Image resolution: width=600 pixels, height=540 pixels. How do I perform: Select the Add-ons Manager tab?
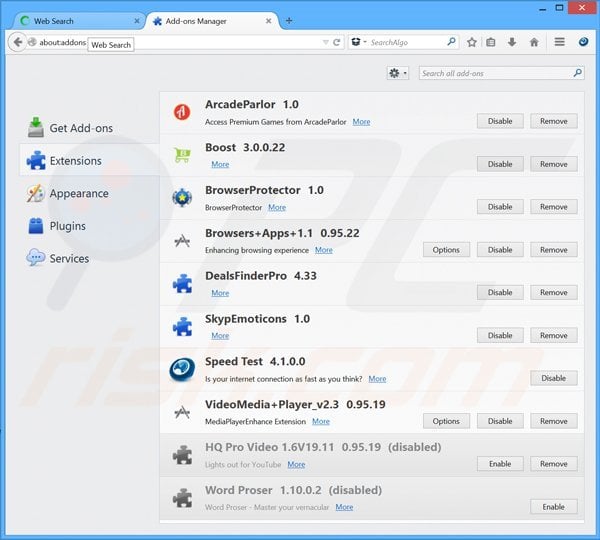212,21
